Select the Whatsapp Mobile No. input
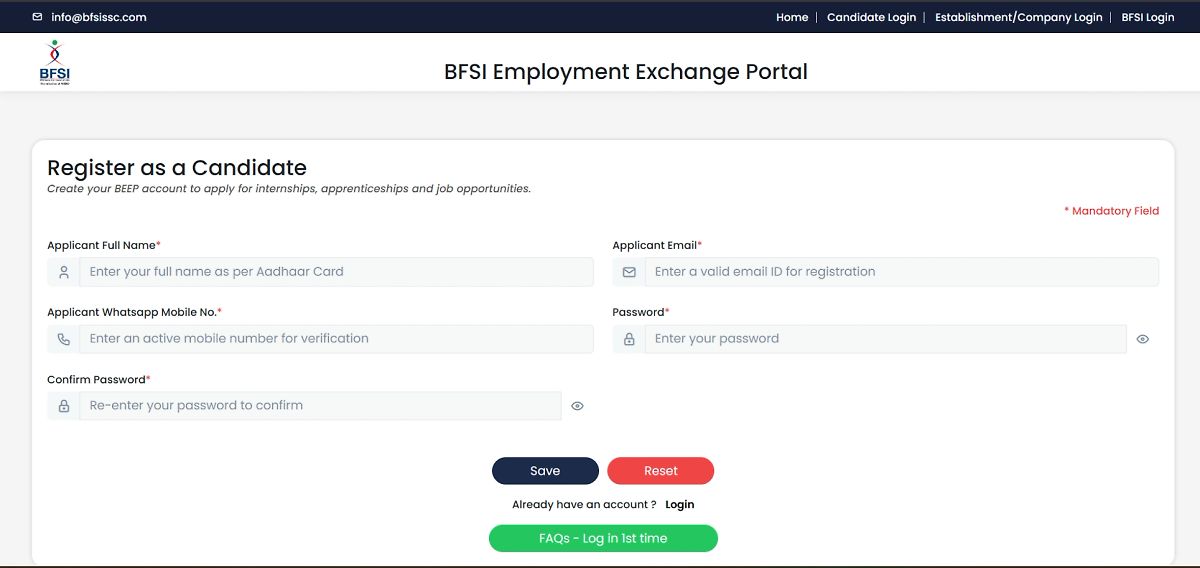Viewport: 1200px width, 568px height. (x=336, y=339)
